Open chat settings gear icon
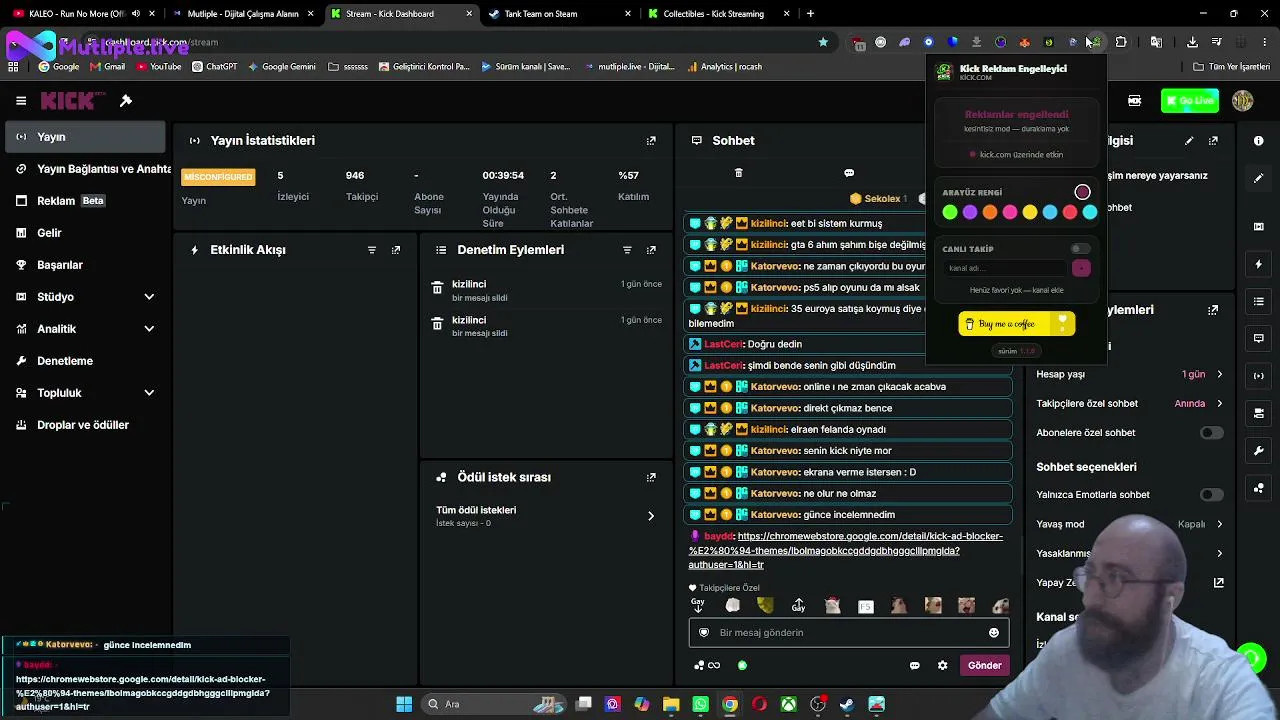Image resolution: width=1280 pixels, height=720 pixels. click(x=942, y=665)
